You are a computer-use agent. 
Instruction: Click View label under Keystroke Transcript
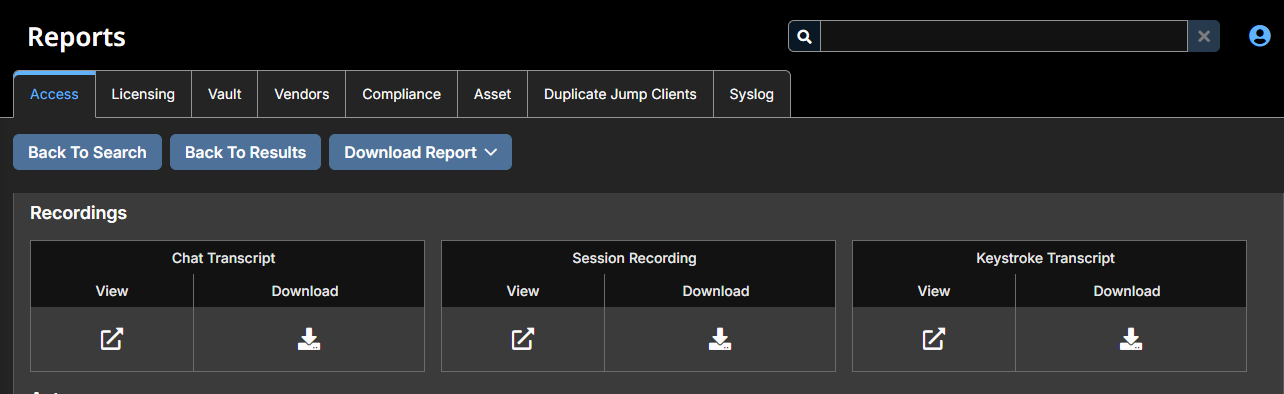(934, 291)
